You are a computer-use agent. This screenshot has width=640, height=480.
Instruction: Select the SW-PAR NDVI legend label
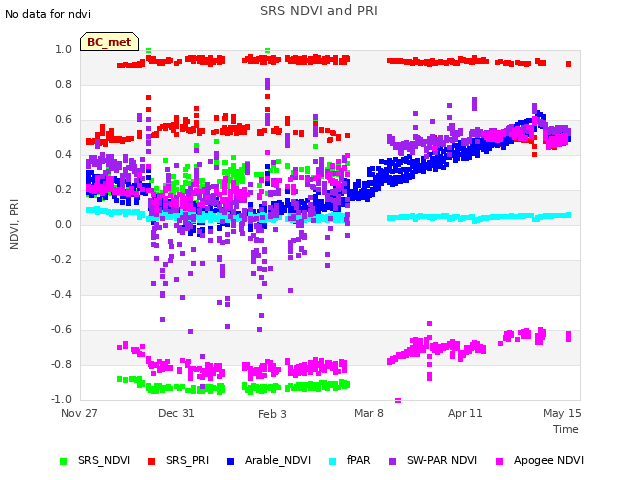coord(442,460)
